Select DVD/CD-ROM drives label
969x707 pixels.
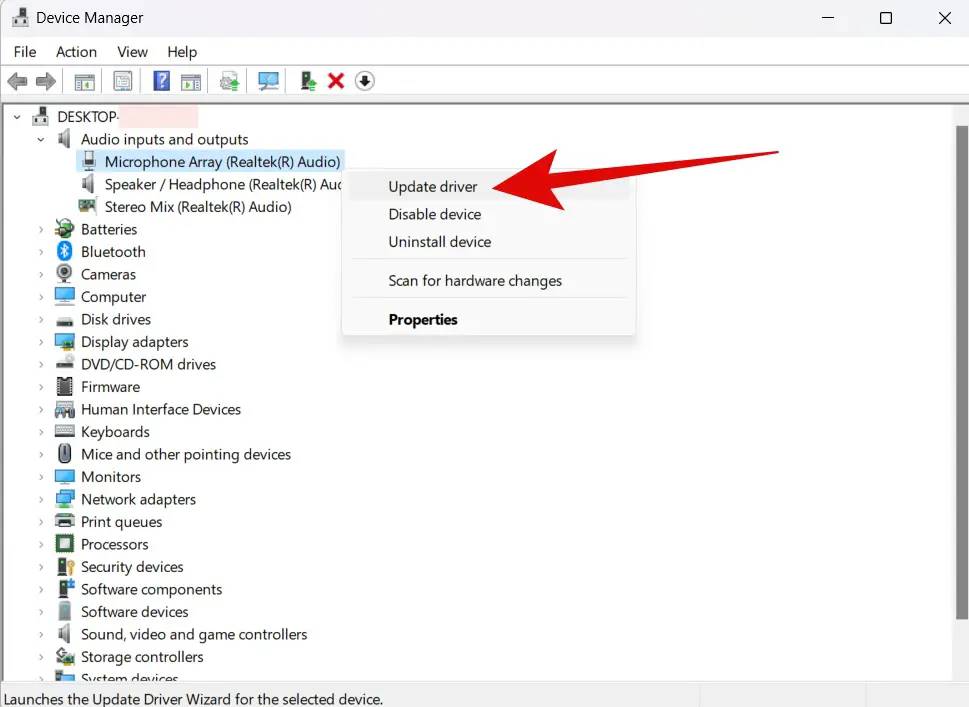click(x=148, y=365)
